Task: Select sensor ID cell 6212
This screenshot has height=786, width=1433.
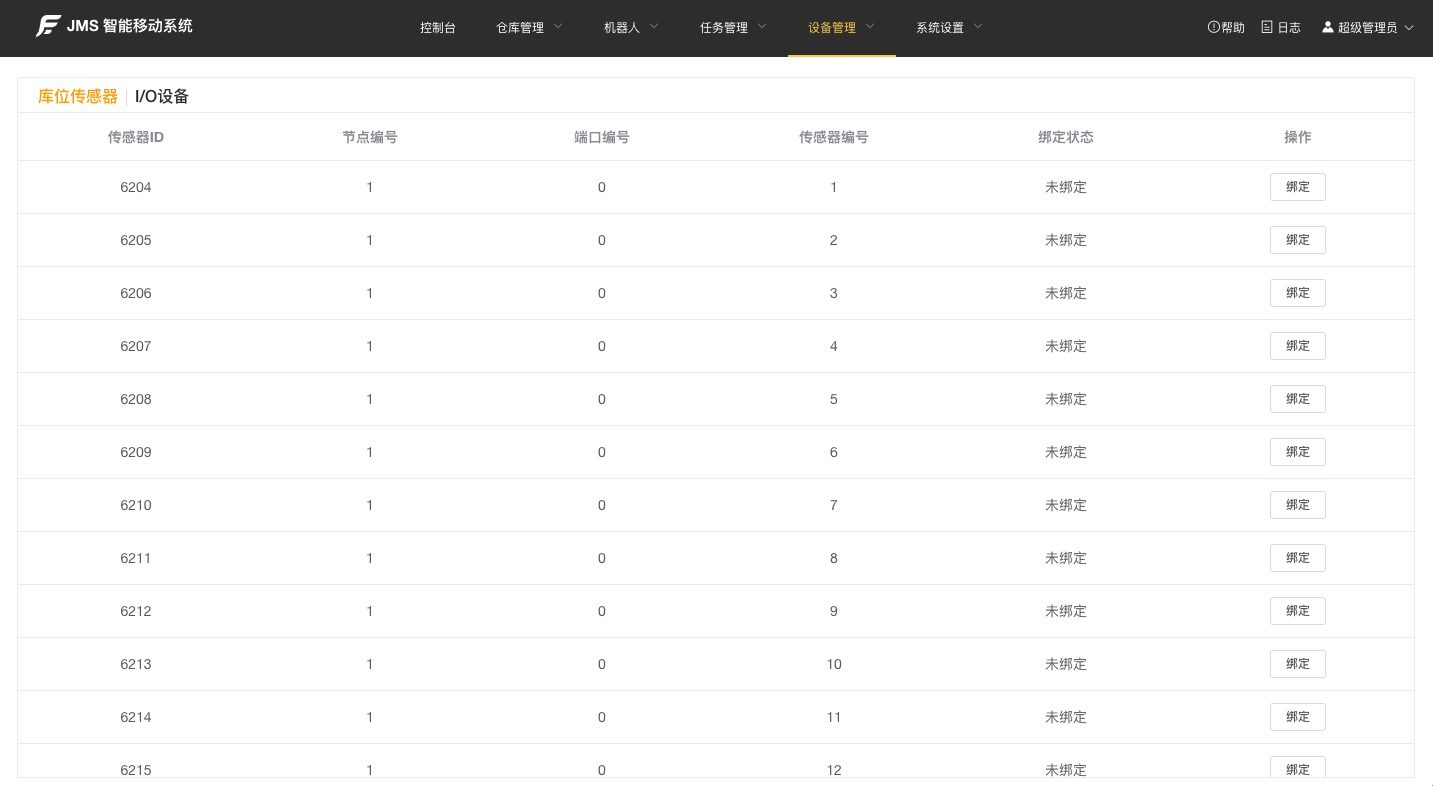Action: tap(136, 611)
